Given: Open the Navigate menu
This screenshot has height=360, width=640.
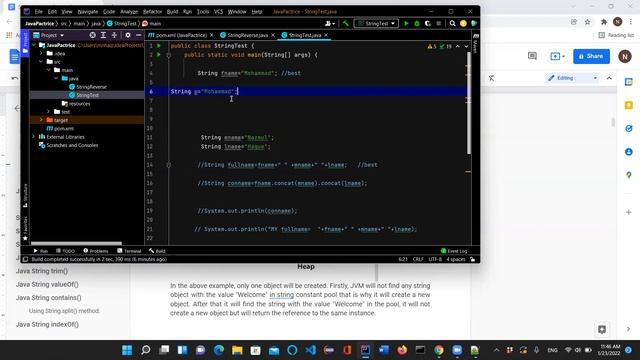Looking at the screenshot, I should click(x=88, y=12).
